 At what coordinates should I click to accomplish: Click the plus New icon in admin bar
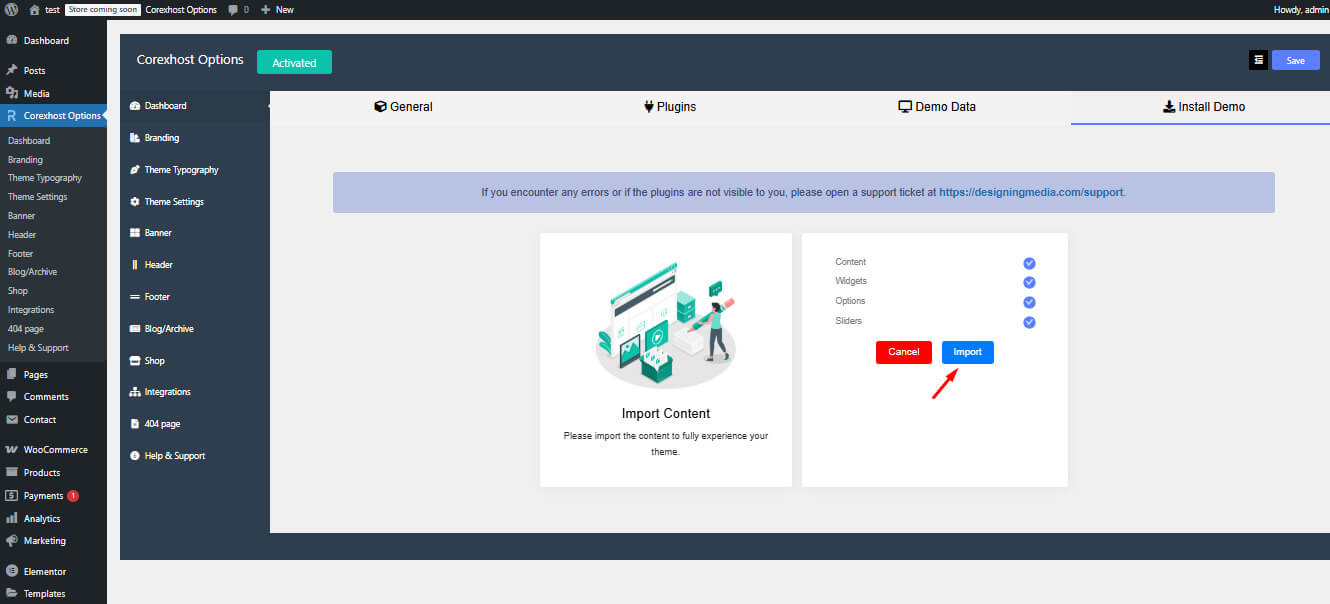tap(265, 9)
